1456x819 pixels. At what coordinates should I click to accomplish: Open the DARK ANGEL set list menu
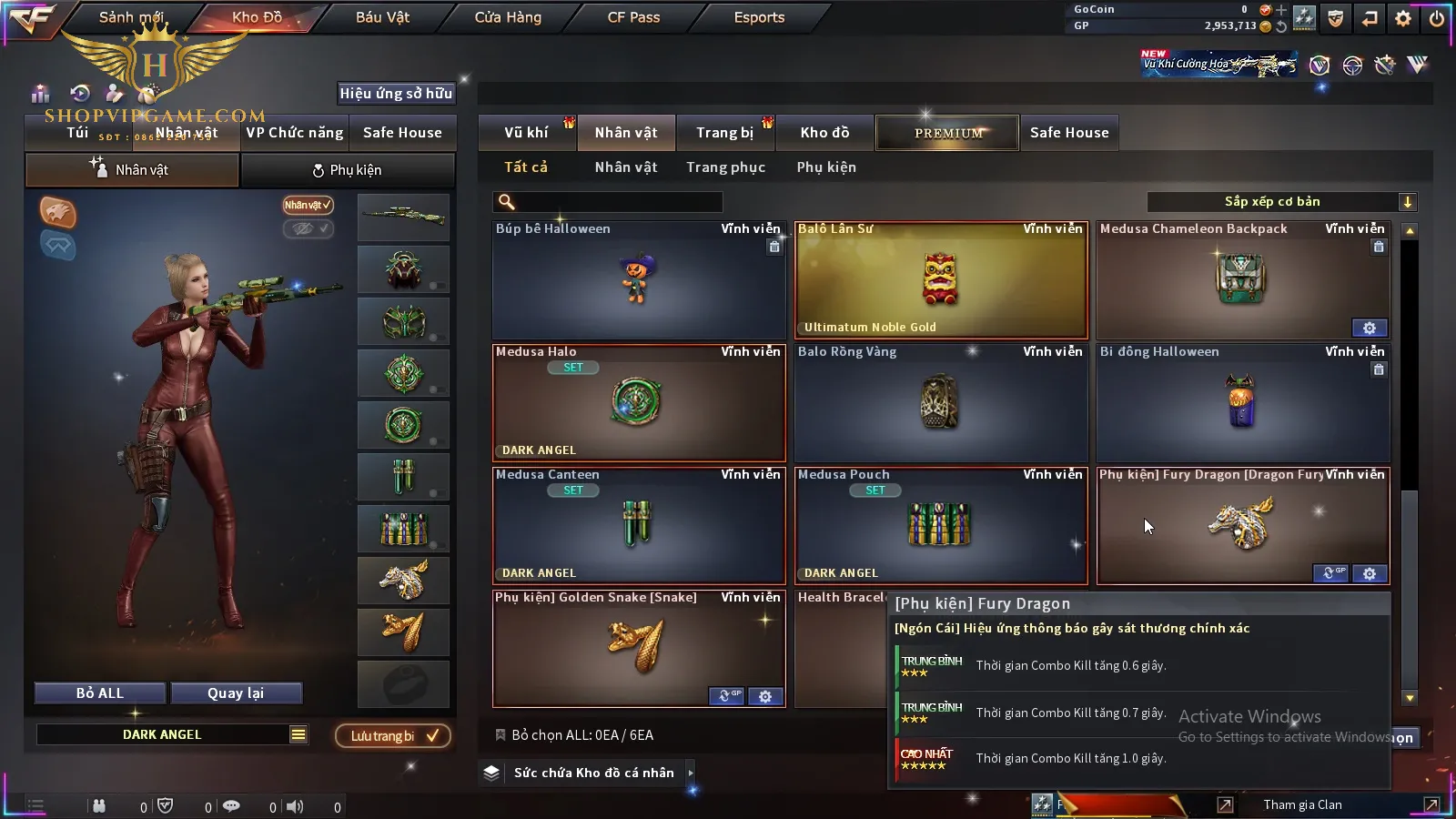tap(298, 734)
